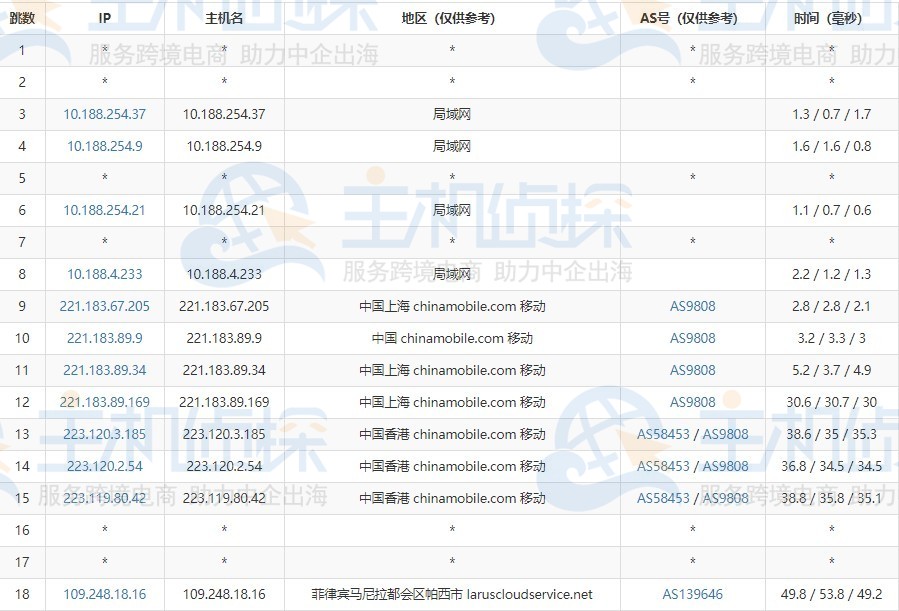Open IP link 10.188.254.37
Viewport: 899px width, 611px height.
click(x=104, y=114)
